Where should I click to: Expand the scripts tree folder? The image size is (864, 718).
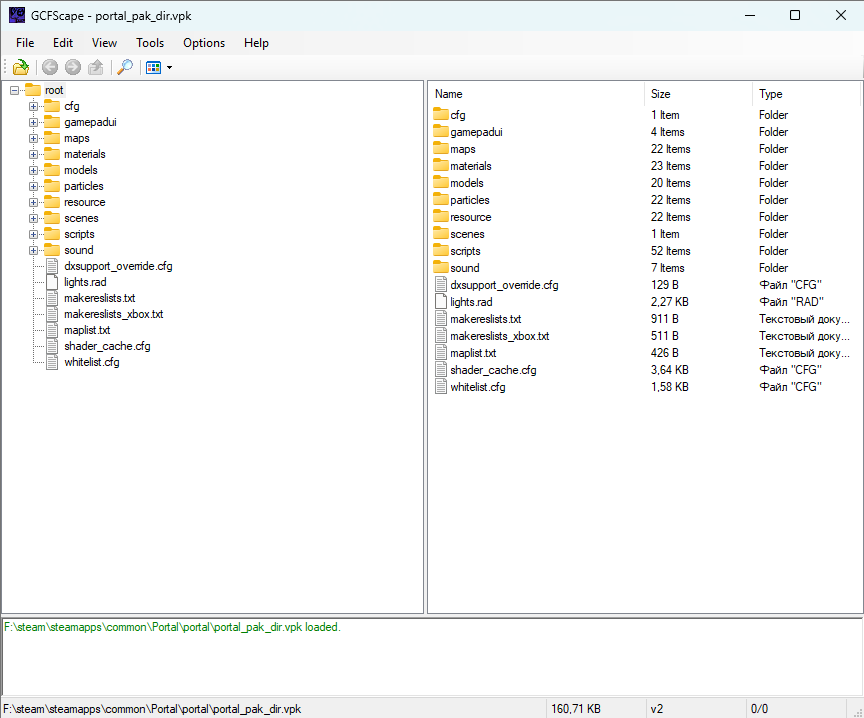pos(34,234)
